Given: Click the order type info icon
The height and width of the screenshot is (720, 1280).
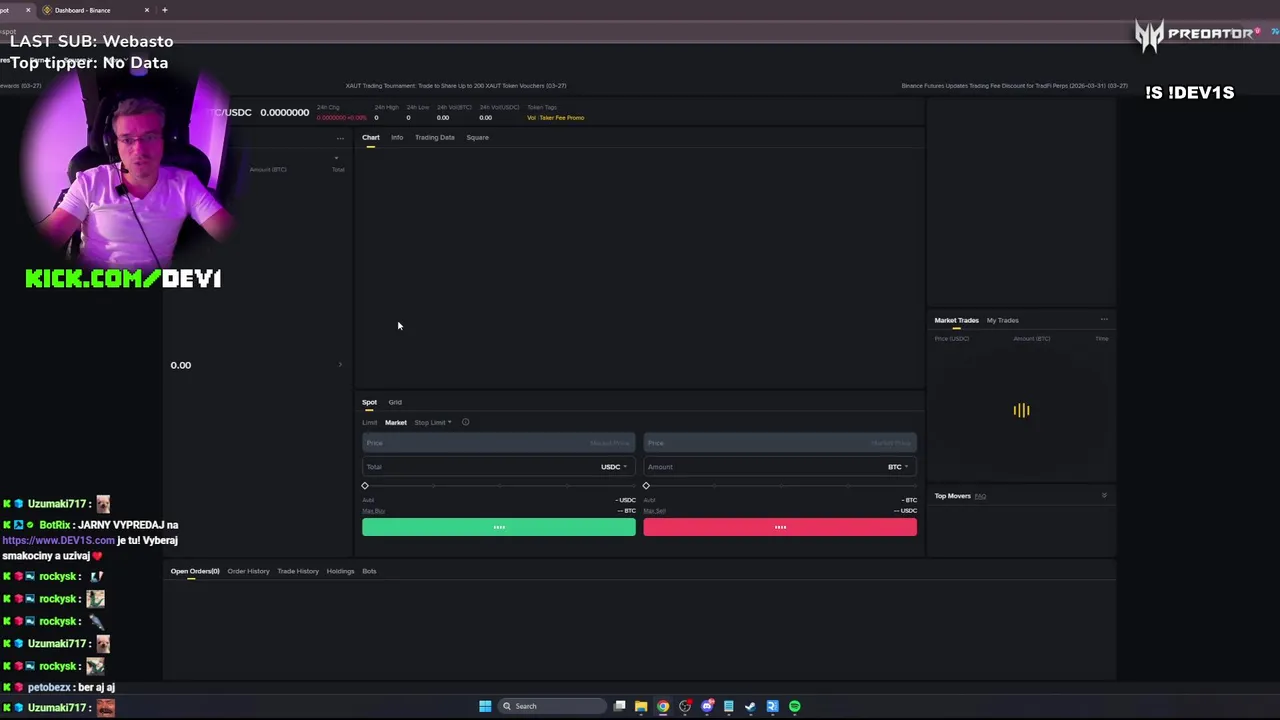Looking at the screenshot, I should [x=465, y=422].
